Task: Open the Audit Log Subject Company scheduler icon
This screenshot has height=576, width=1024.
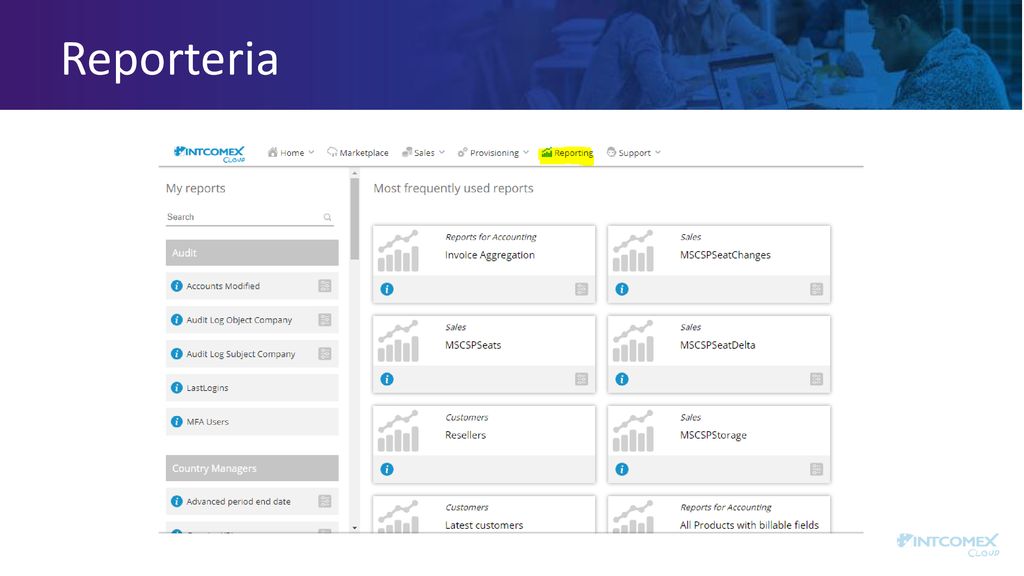Action: [x=325, y=354]
